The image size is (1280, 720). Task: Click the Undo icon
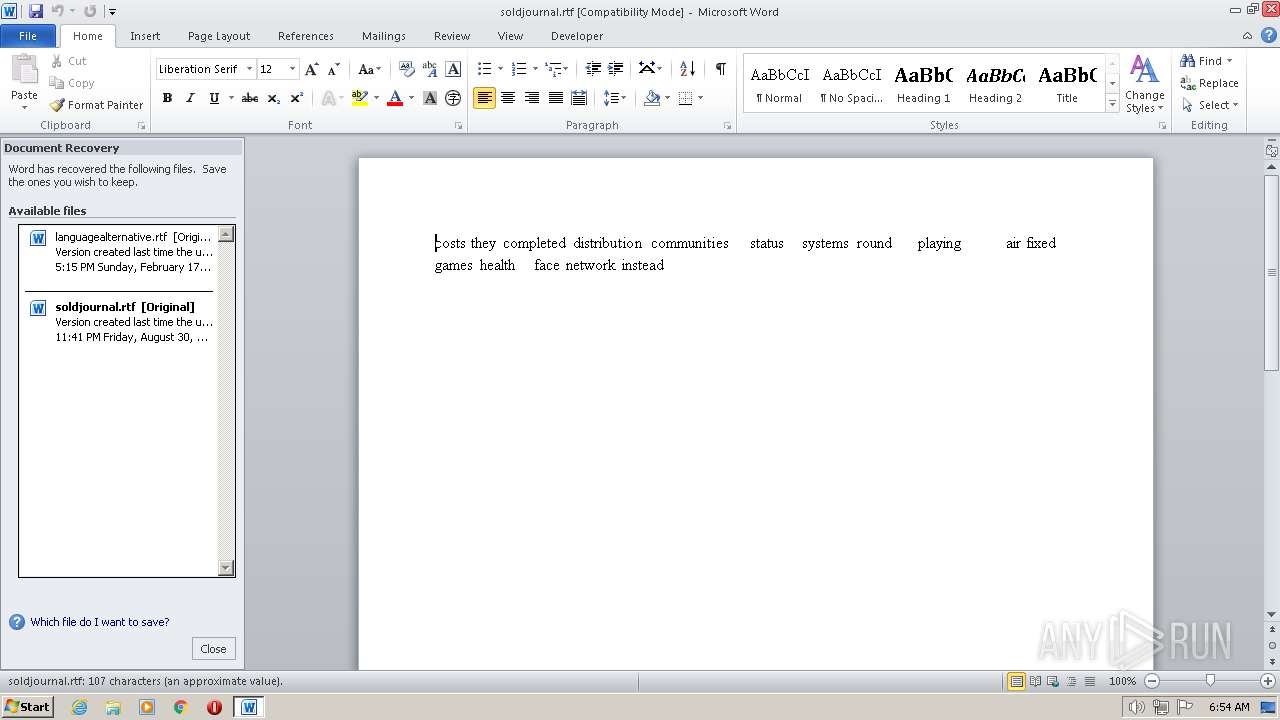pos(58,11)
